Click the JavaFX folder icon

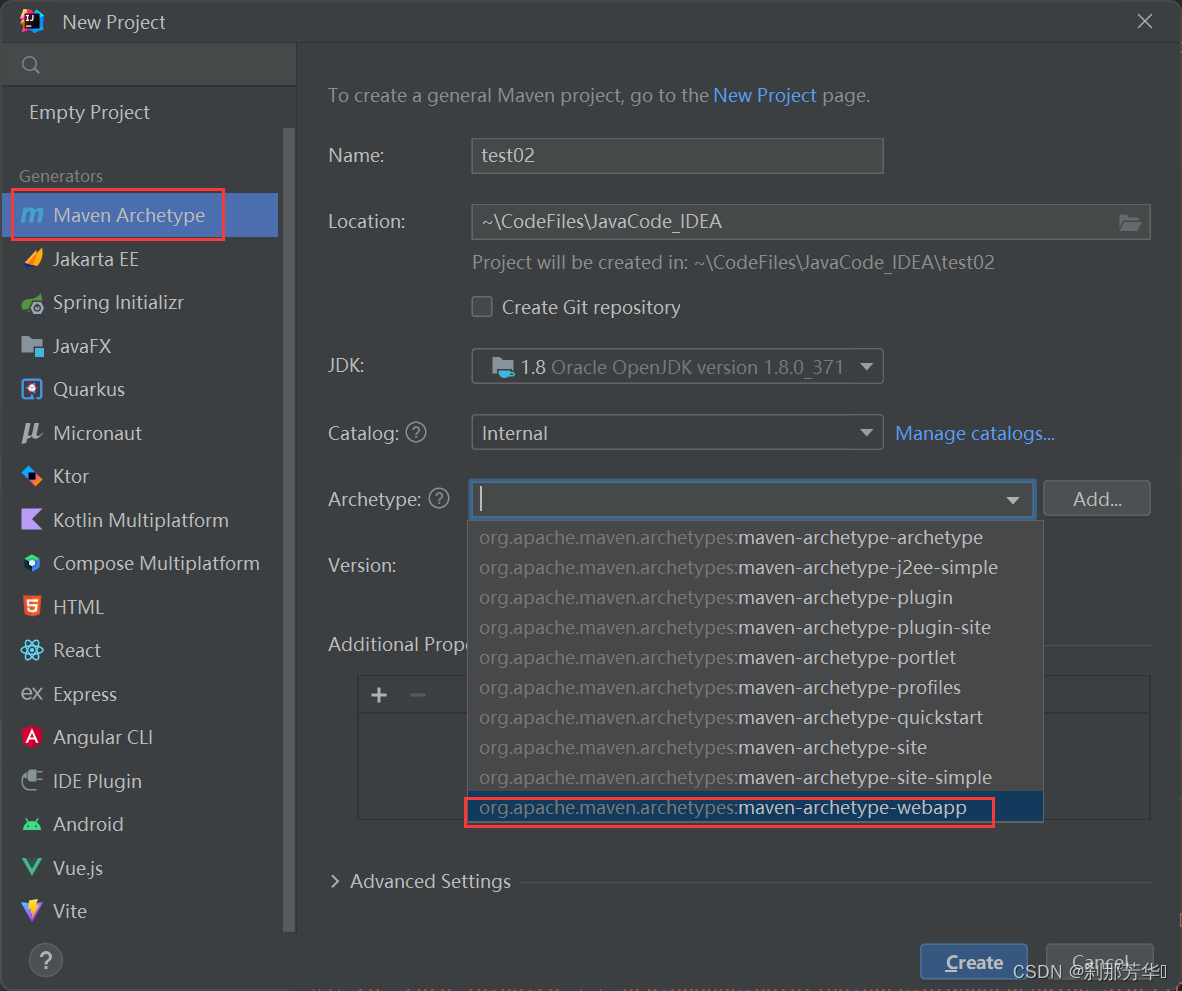click(32, 347)
